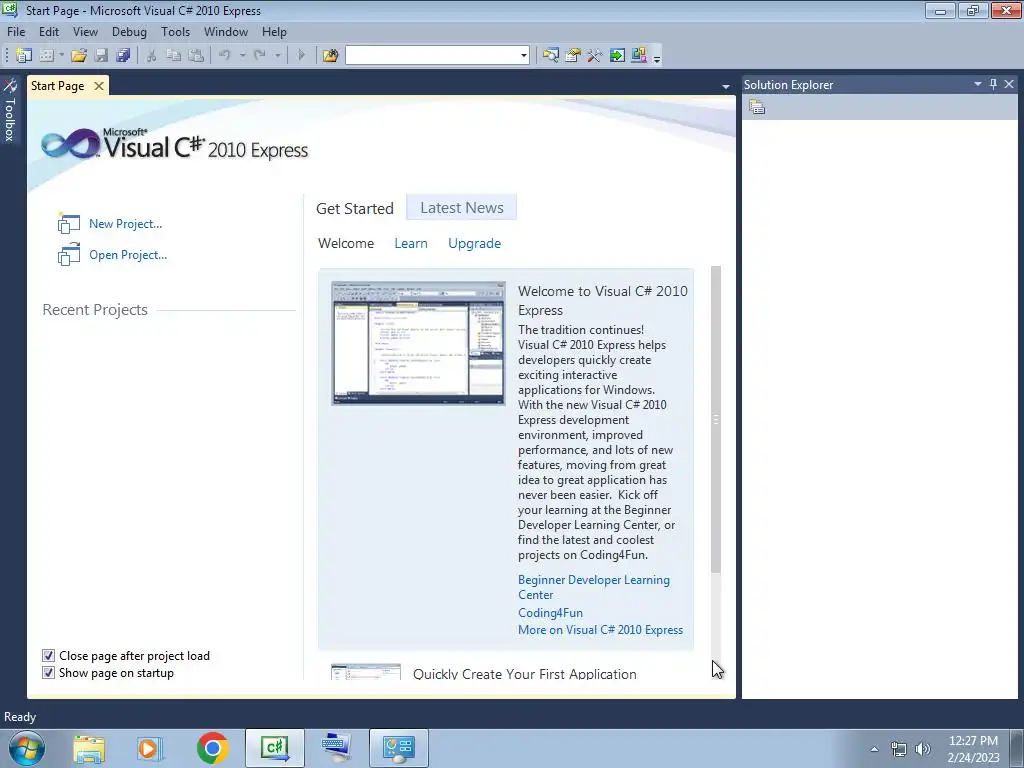The image size is (1024, 768).
Task: Open Windows Explorer from the taskbar
Action: (89, 748)
